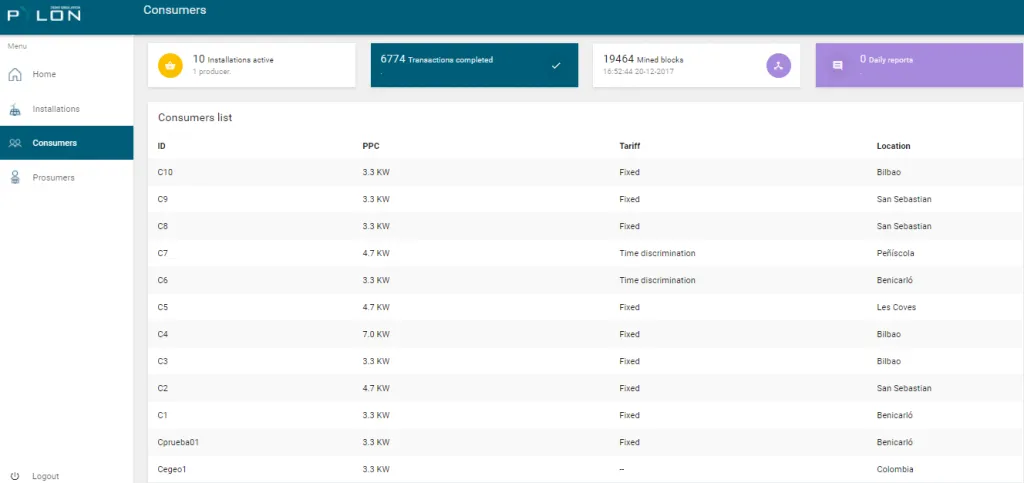Screen dimensions: 1024x483
Task: Open the 0 Daily reports card
Action: pyautogui.click(x=920, y=65)
